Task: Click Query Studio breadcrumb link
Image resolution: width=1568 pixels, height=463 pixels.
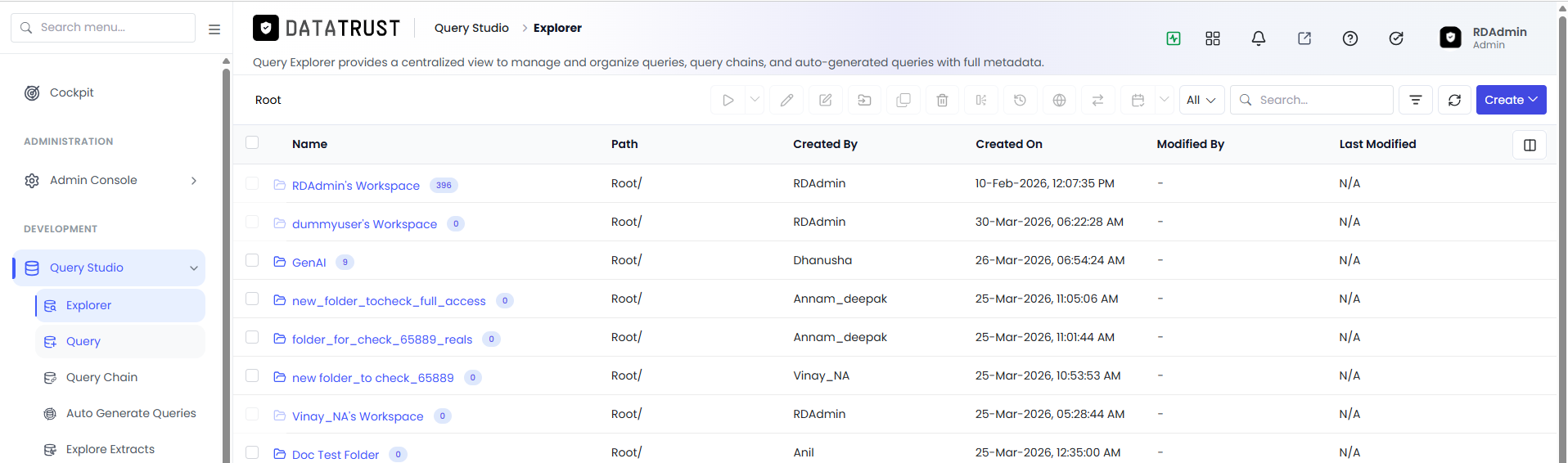Action: point(471,28)
